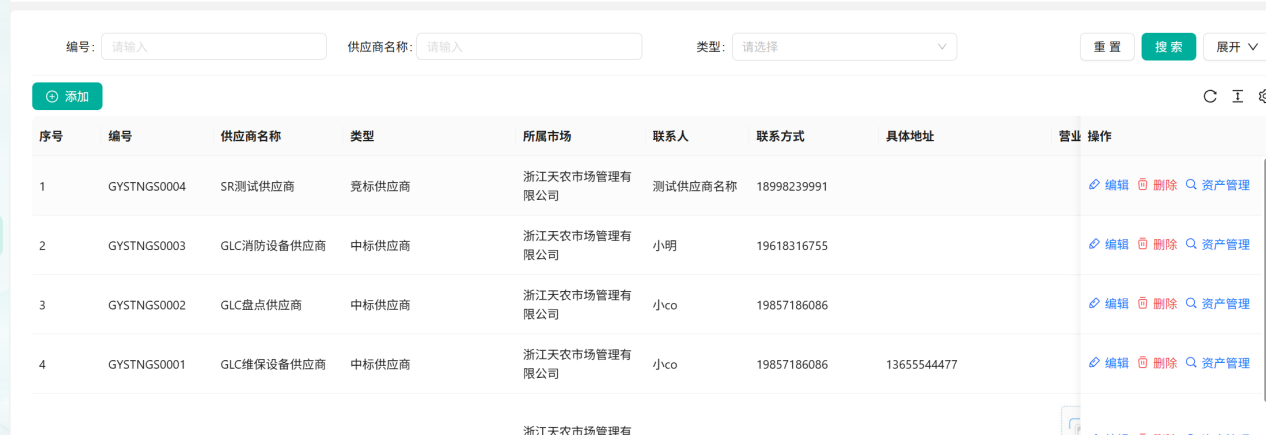Viewport: 1266px width, 435px height.
Task: Click the 供应商名称 column header
Action: (x=250, y=136)
